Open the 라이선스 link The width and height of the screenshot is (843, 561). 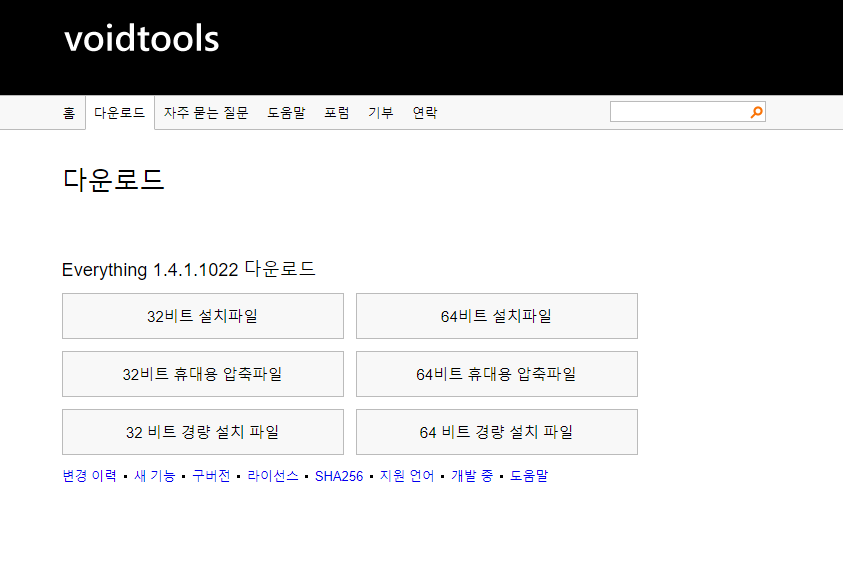tap(273, 476)
